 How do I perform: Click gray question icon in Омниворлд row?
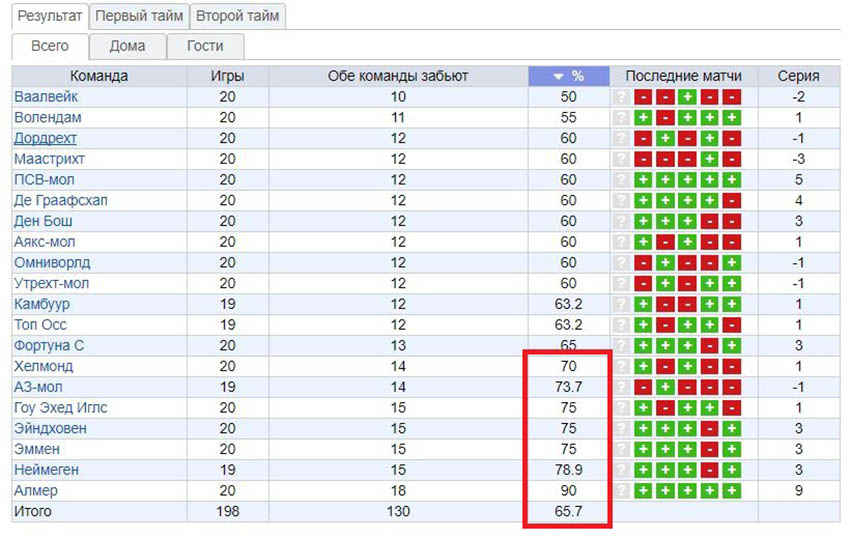(622, 262)
